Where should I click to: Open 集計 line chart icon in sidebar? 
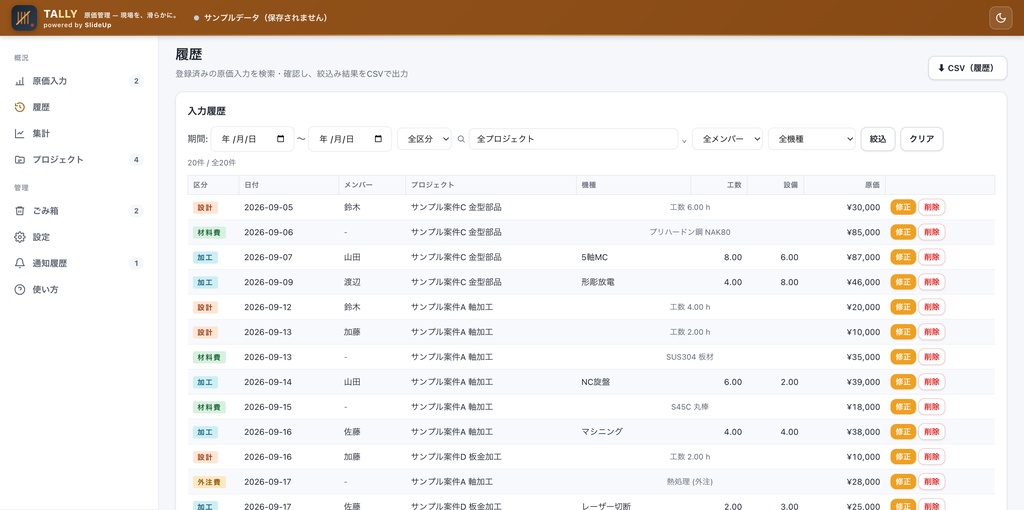(20, 133)
